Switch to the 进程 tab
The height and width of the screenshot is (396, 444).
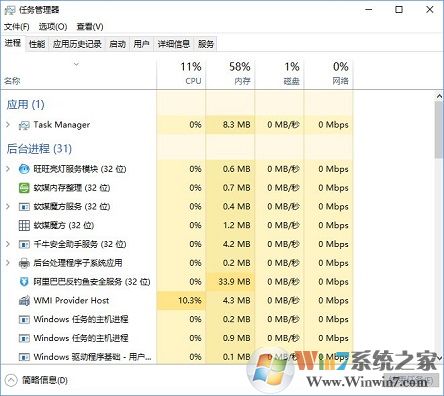(13, 43)
